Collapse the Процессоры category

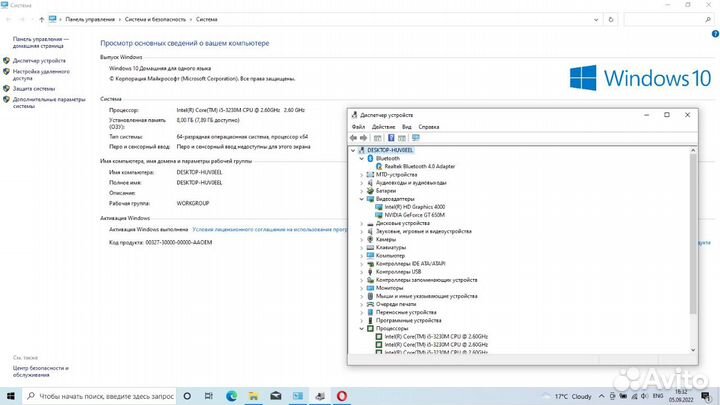[x=361, y=328]
